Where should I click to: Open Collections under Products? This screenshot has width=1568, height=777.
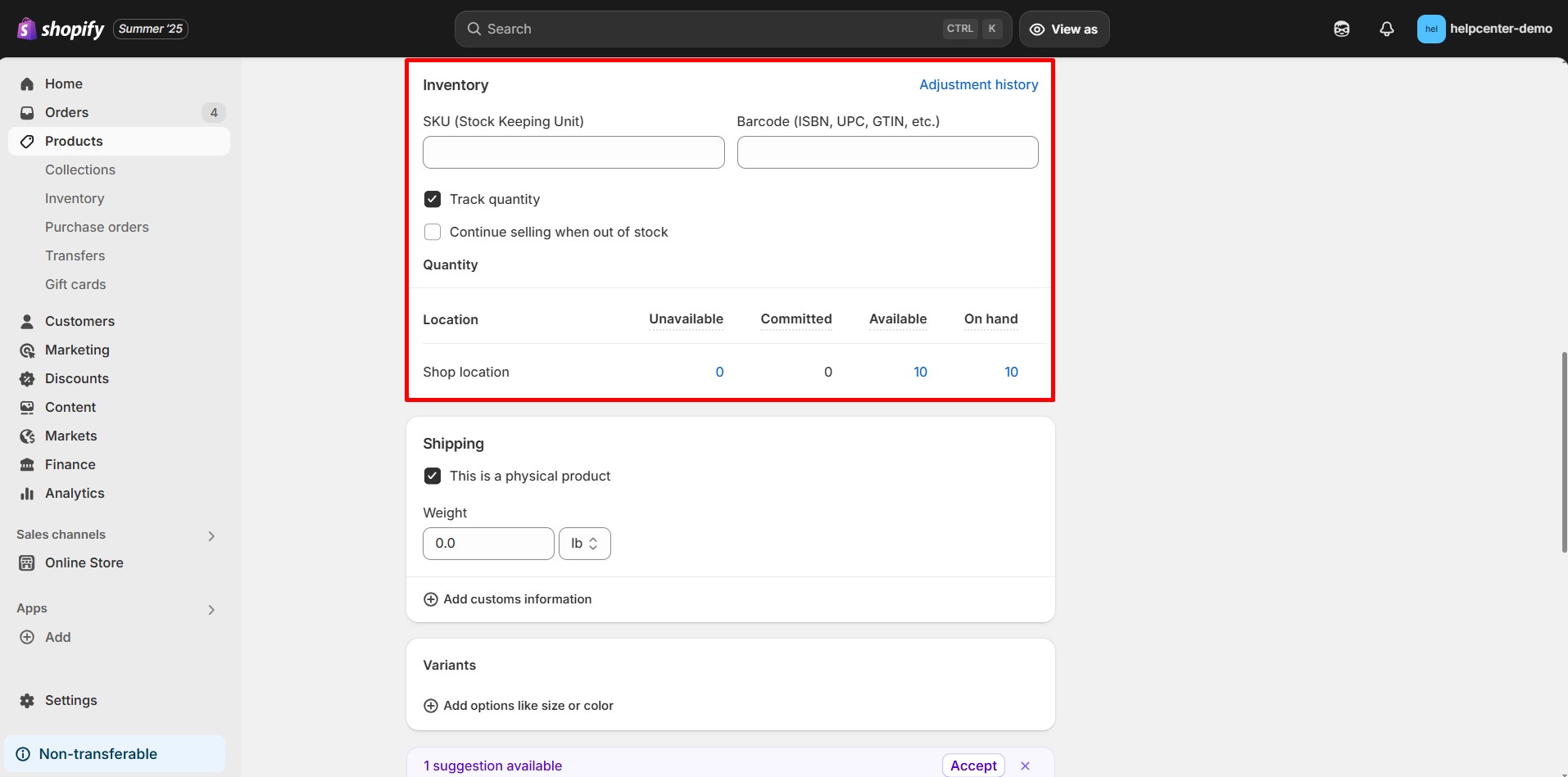tap(79, 169)
